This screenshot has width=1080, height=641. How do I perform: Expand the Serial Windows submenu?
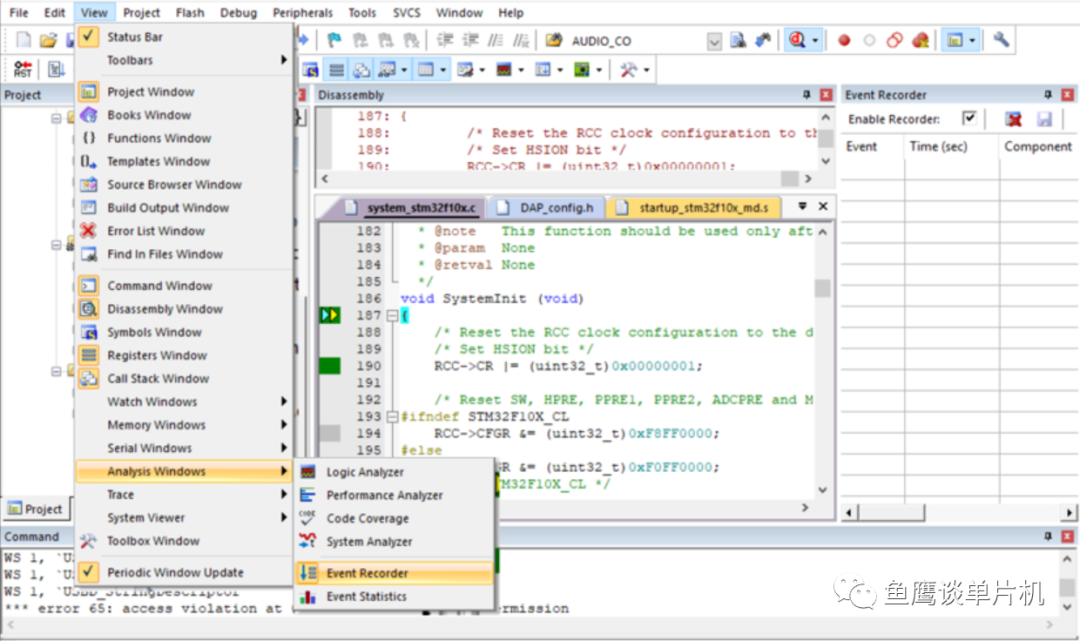pos(184,448)
